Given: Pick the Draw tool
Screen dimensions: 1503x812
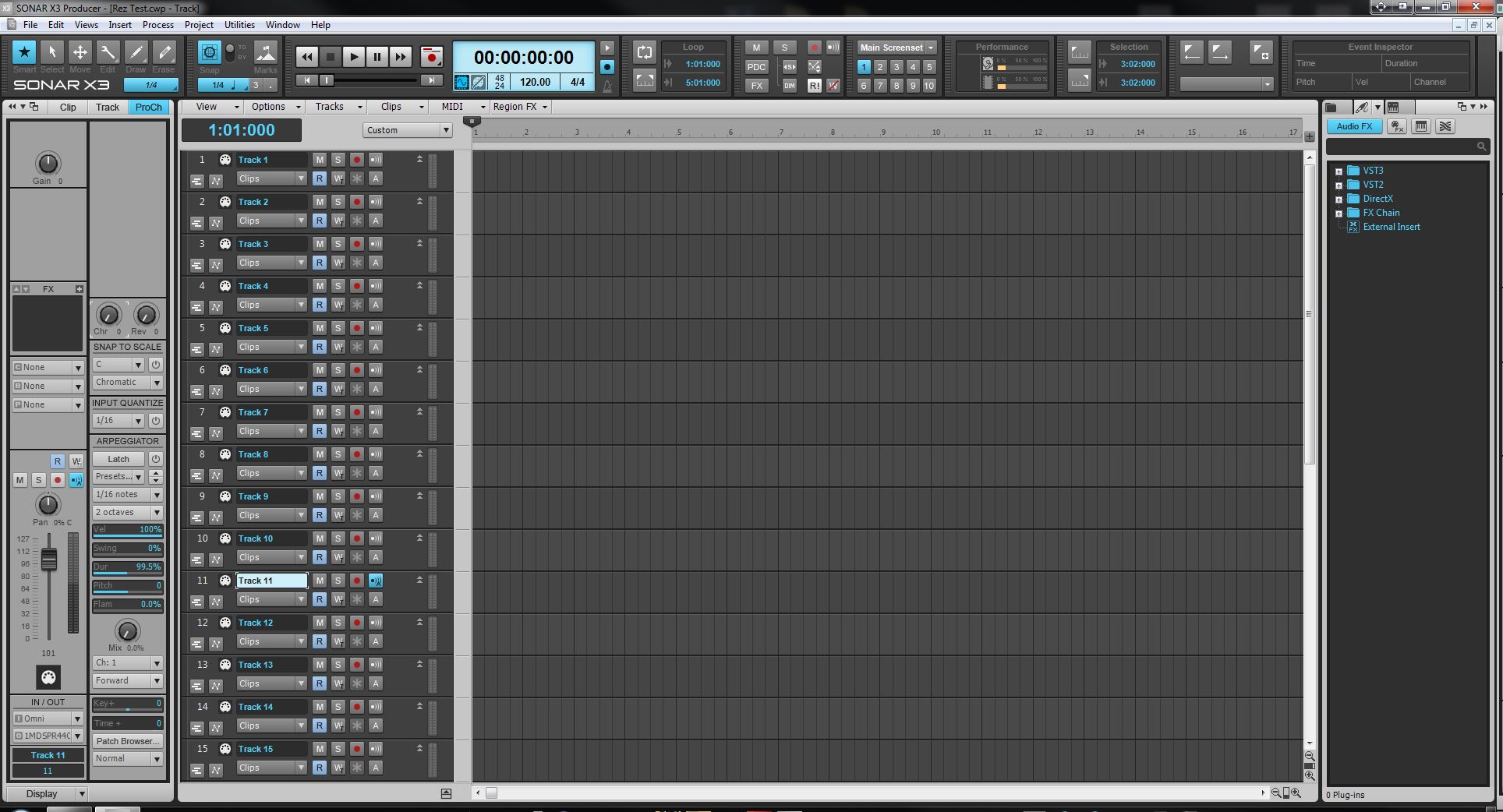Looking at the screenshot, I should coord(136,53).
